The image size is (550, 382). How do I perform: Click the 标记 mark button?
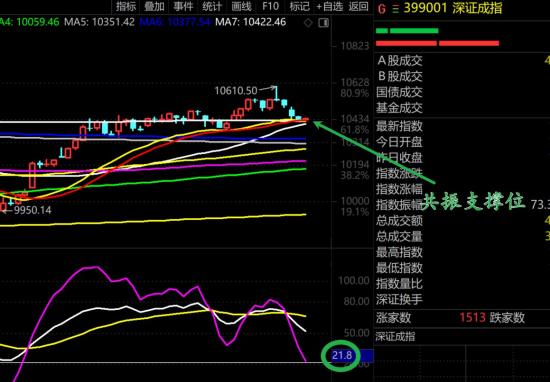(300, 6)
